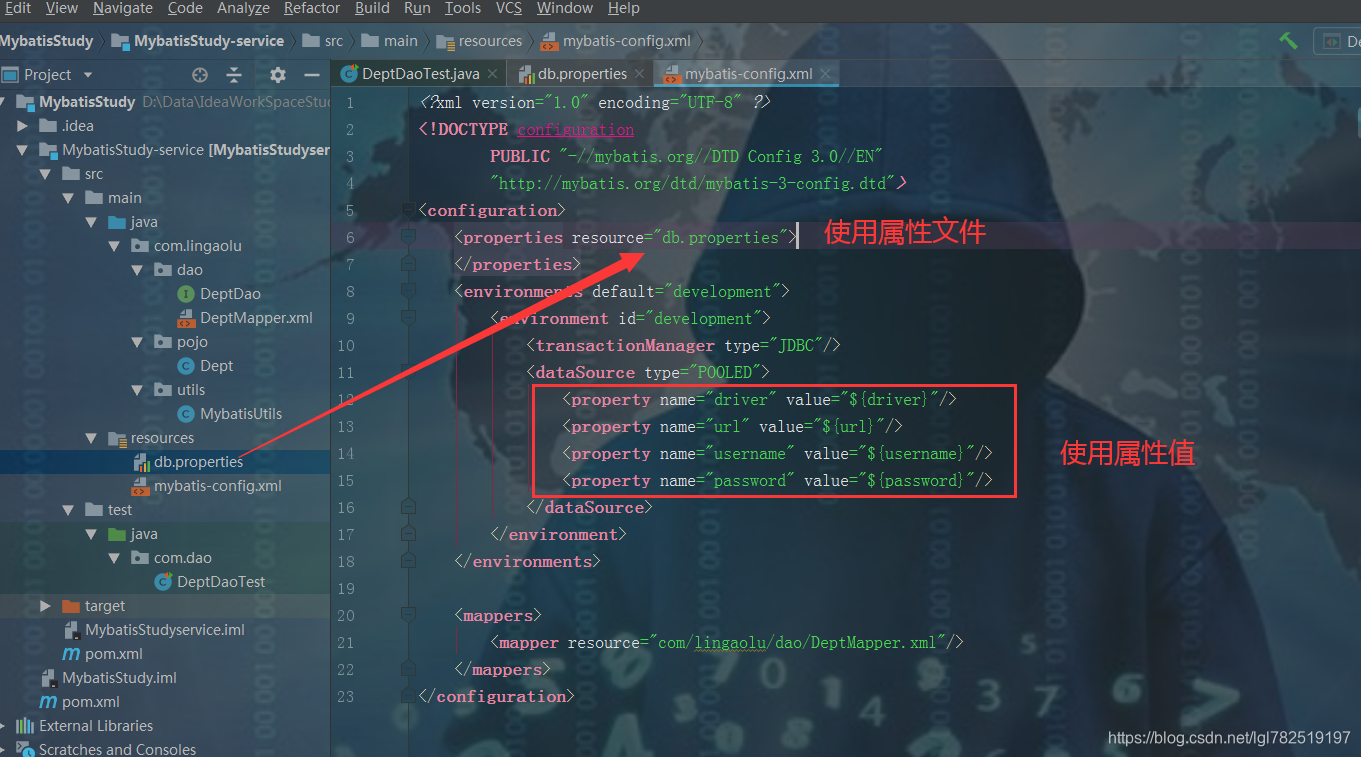Collapse All nodes using Project panel icon
Image resolution: width=1361 pixels, height=757 pixels.
point(235,74)
